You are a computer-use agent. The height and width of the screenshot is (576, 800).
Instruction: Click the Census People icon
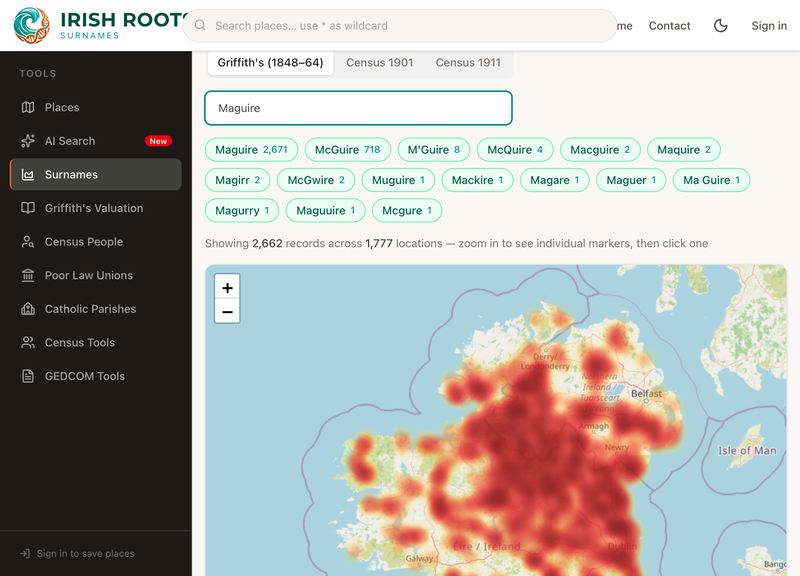pos(28,242)
